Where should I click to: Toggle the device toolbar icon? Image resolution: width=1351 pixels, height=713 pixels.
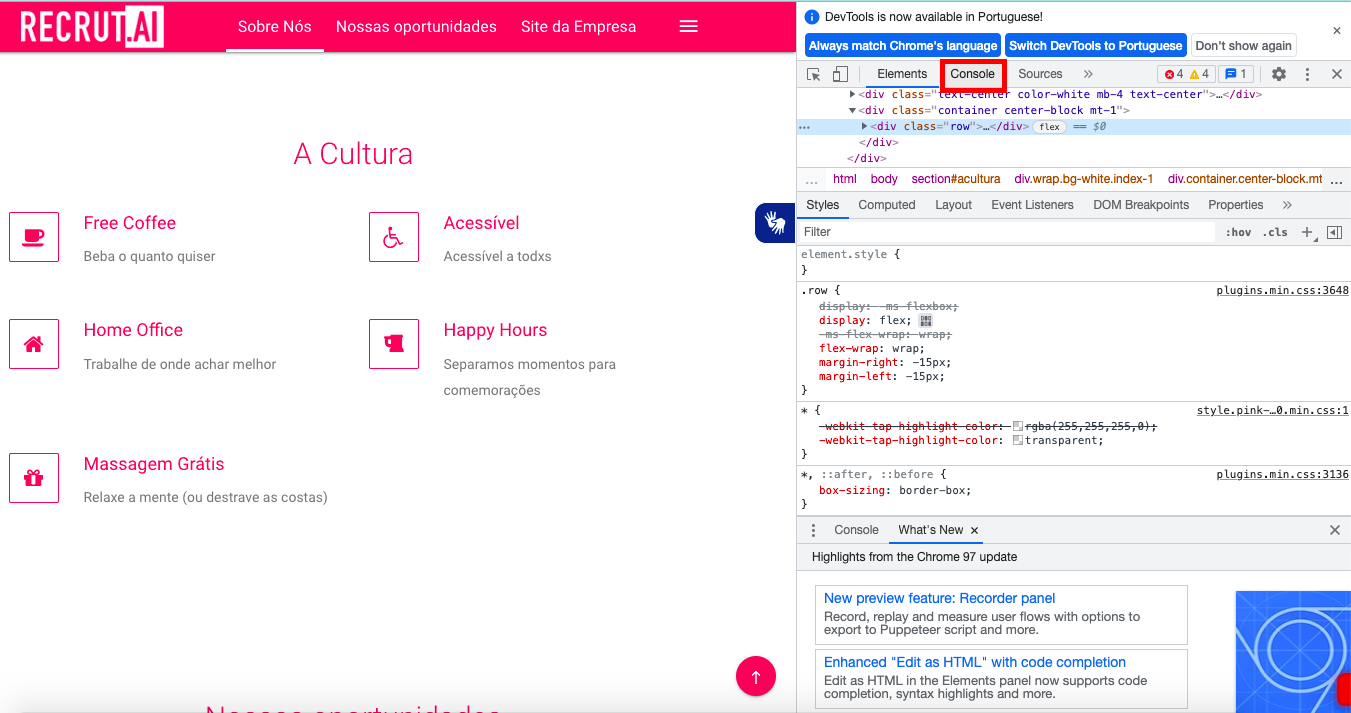840,74
